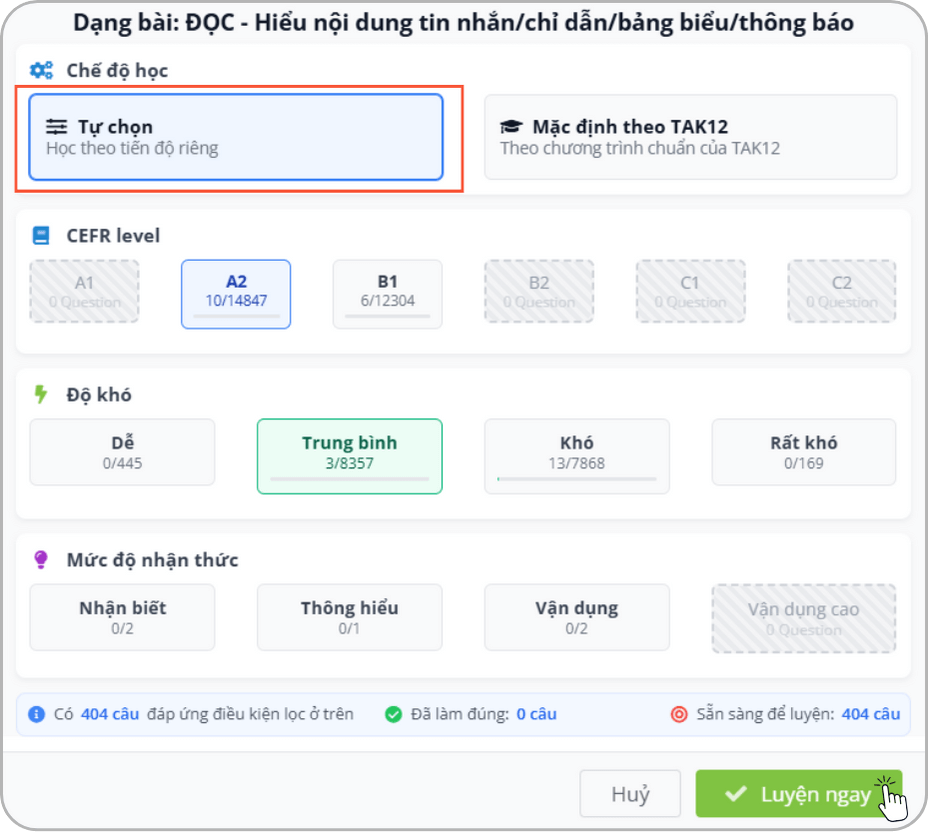Click the green checkmark icon before Đã làm đúng
Viewport: 930px width, 832px height.
click(x=395, y=714)
